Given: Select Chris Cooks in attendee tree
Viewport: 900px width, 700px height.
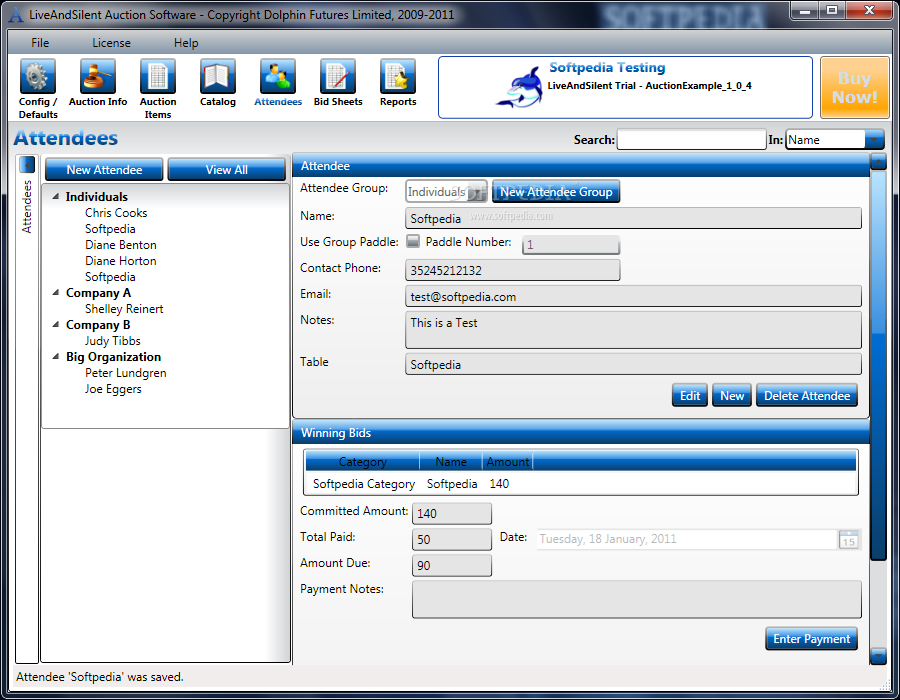Looking at the screenshot, I should [116, 213].
